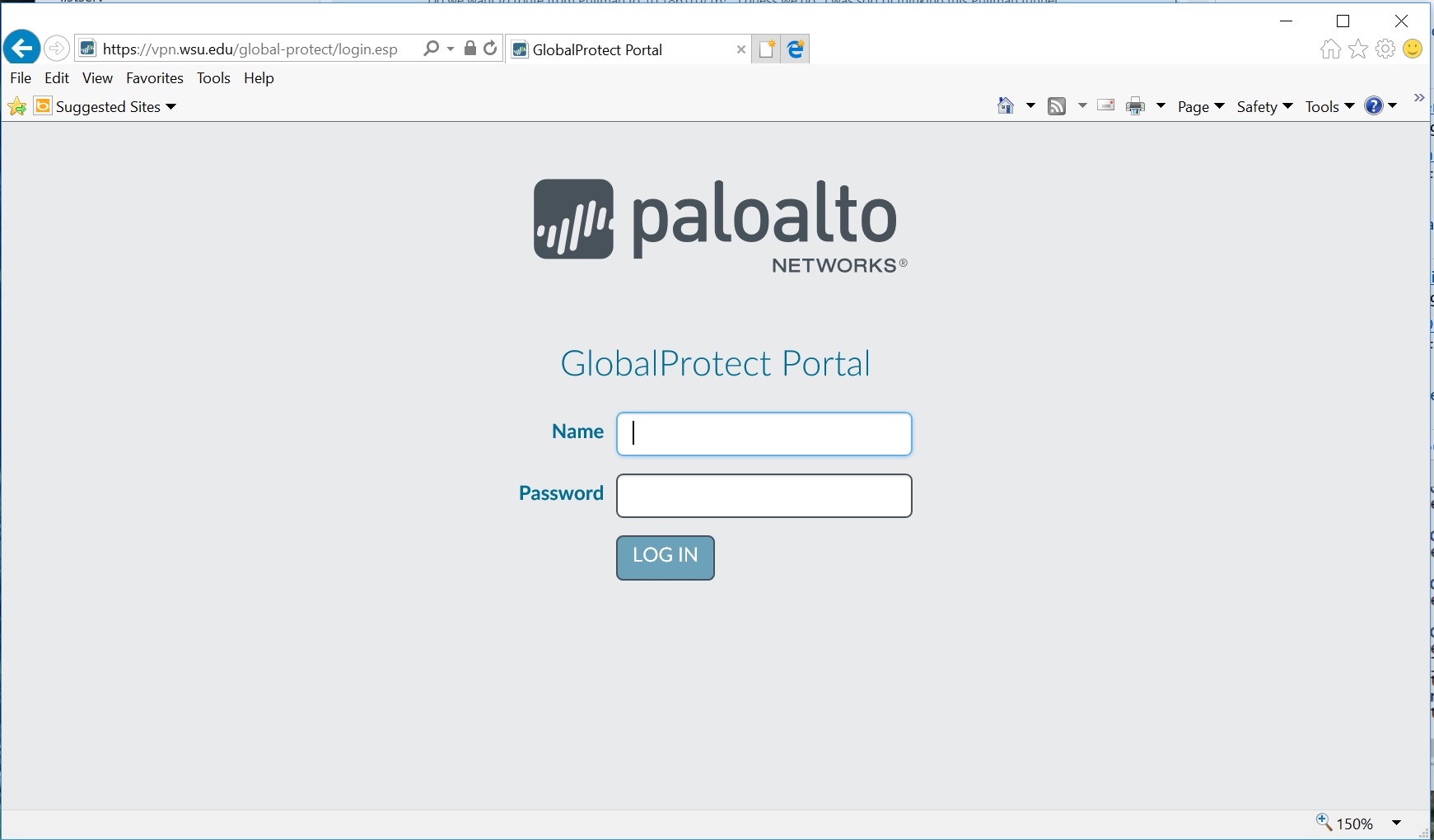Open Microsoft Edge using the Edge icon
The height and width of the screenshot is (840, 1434).
[796, 49]
